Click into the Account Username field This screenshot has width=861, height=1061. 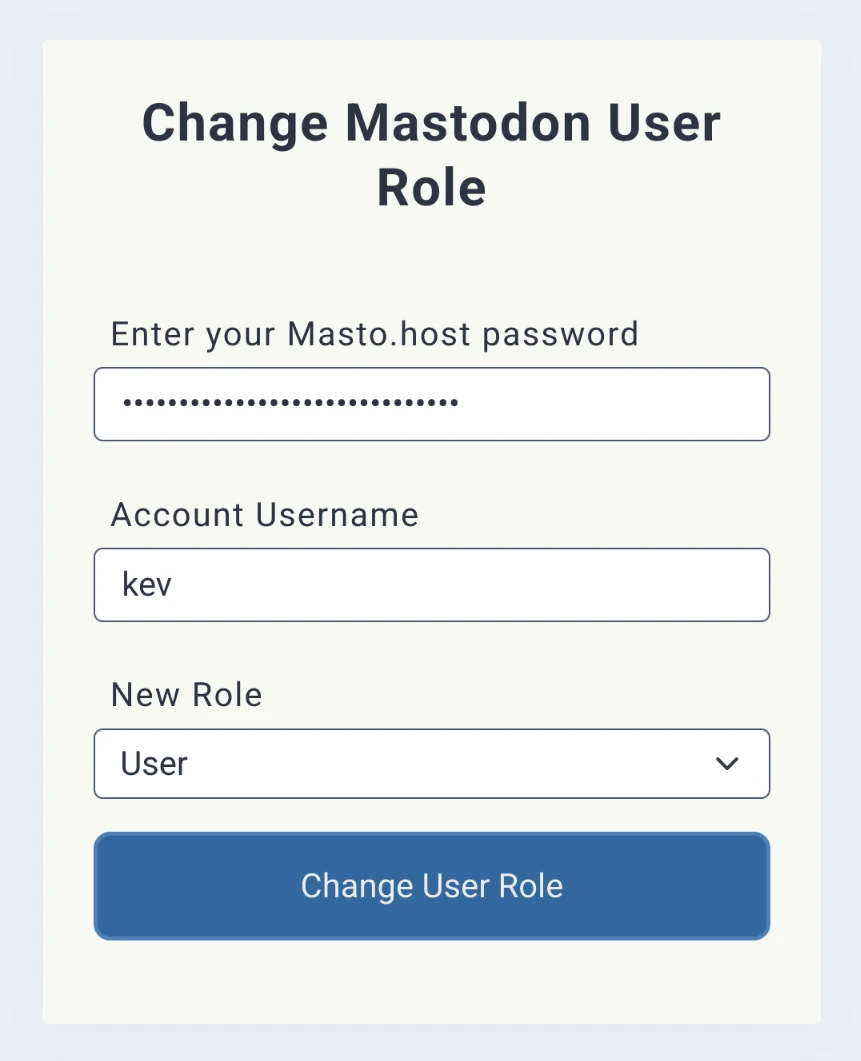pyautogui.click(x=431, y=585)
